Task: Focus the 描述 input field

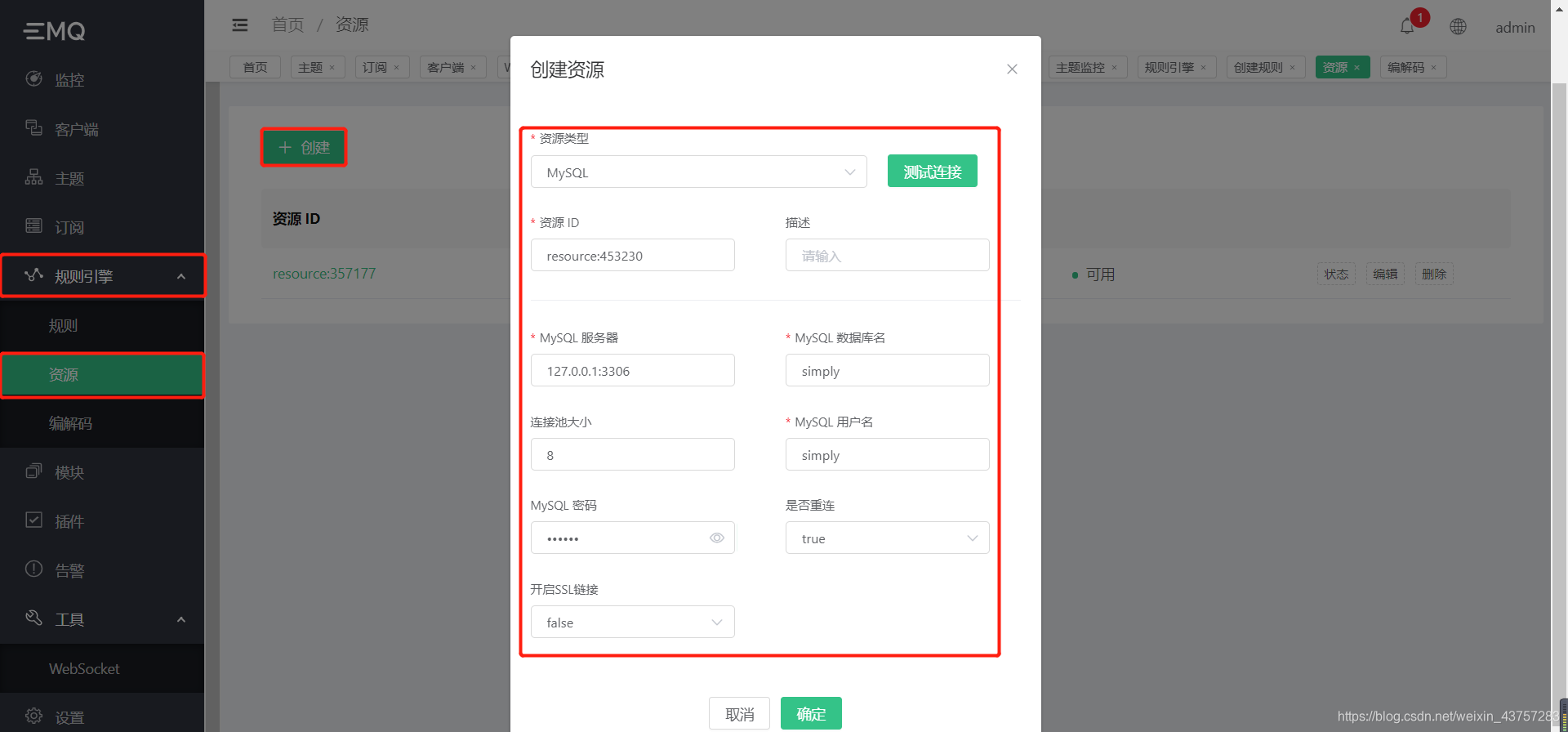Action: click(888, 255)
